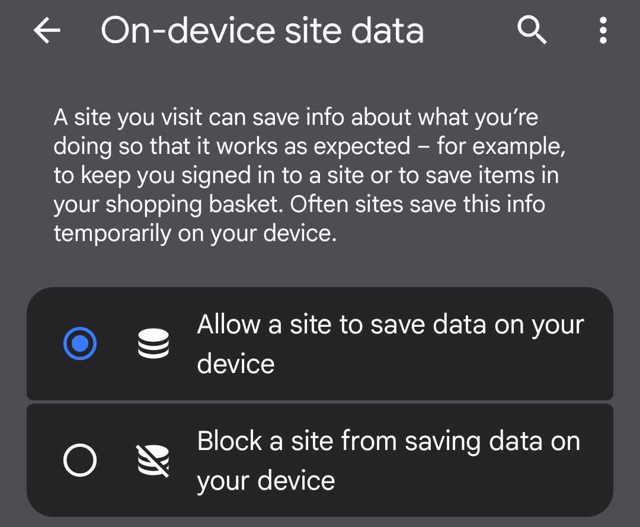This screenshot has width=640, height=527.
Task: Click the crossed-out database icon beside Block
Action: [x=153, y=460]
